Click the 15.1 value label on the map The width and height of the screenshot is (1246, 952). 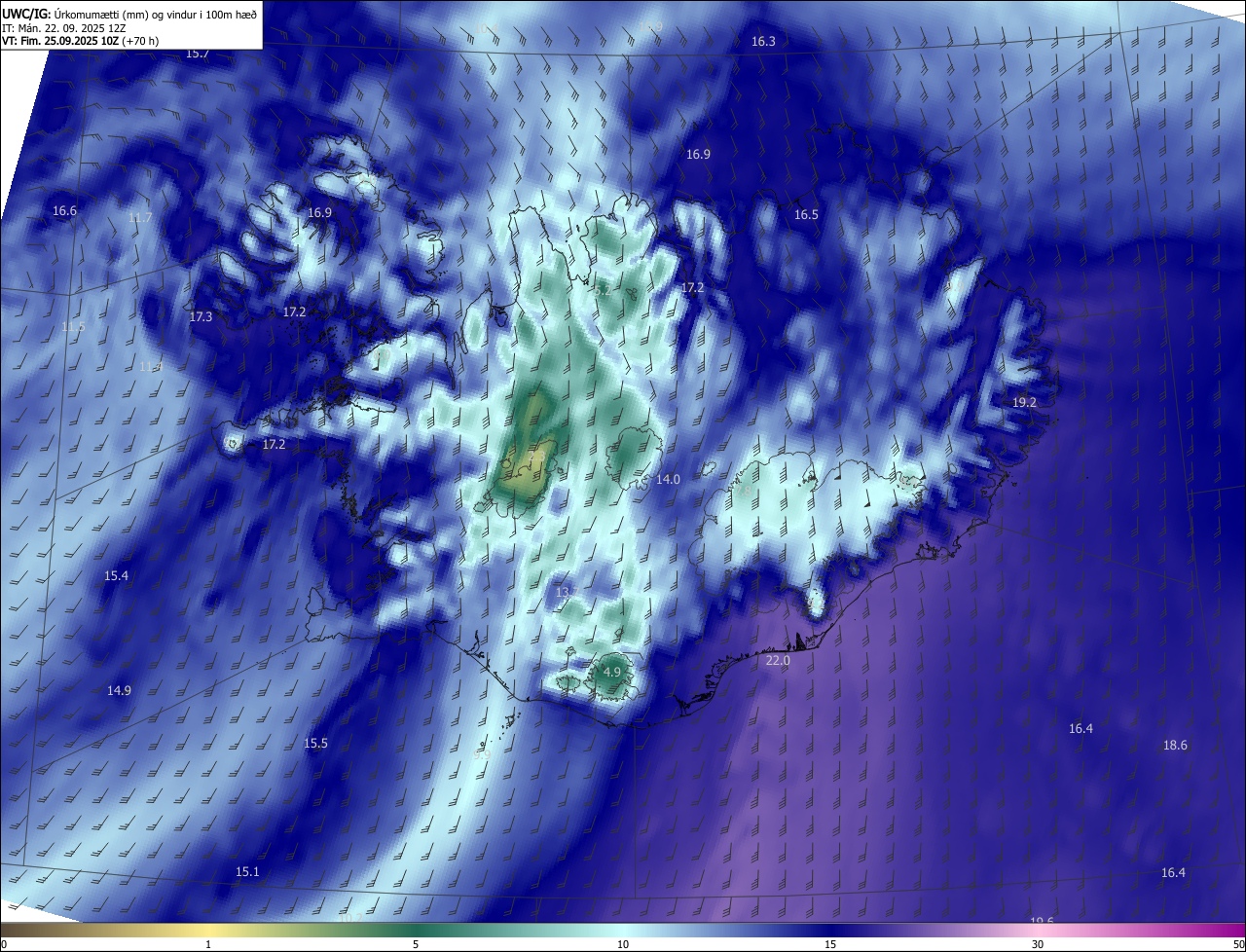pyautogui.click(x=247, y=872)
